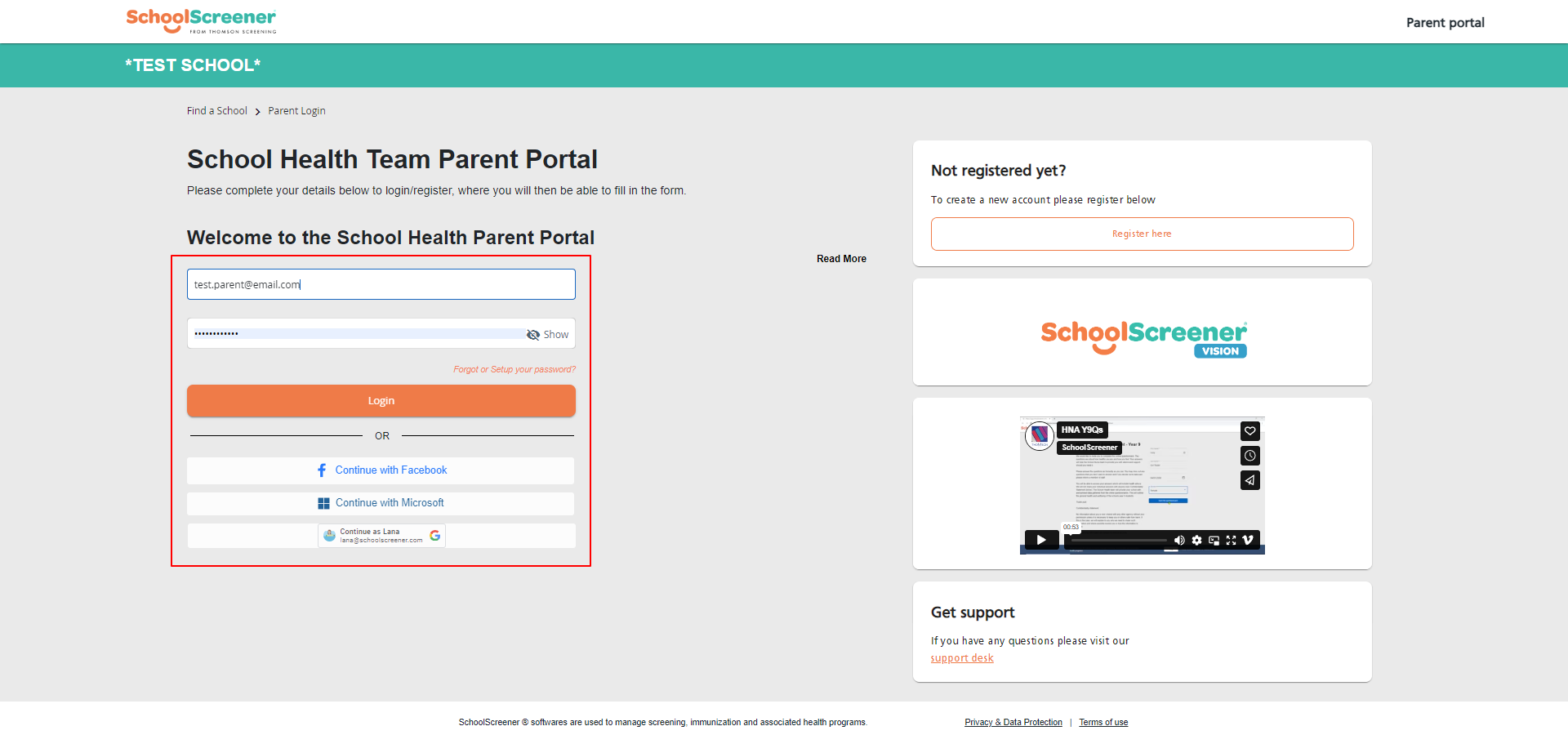Screen dimensions: 1568x744
Task: Share the video via paper plane icon
Action: 1249,480
